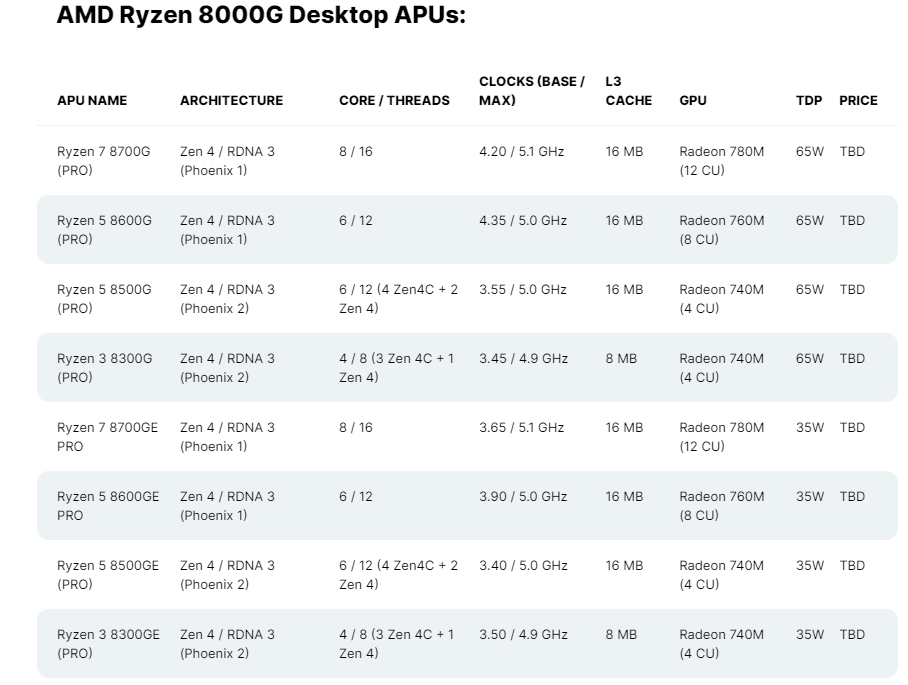Click the 3.55 / 5.0 GHz clock value

(523, 290)
